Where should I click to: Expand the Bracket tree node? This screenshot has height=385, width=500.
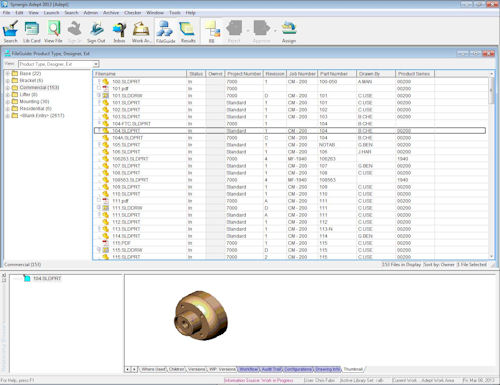[x=8, y=80]
